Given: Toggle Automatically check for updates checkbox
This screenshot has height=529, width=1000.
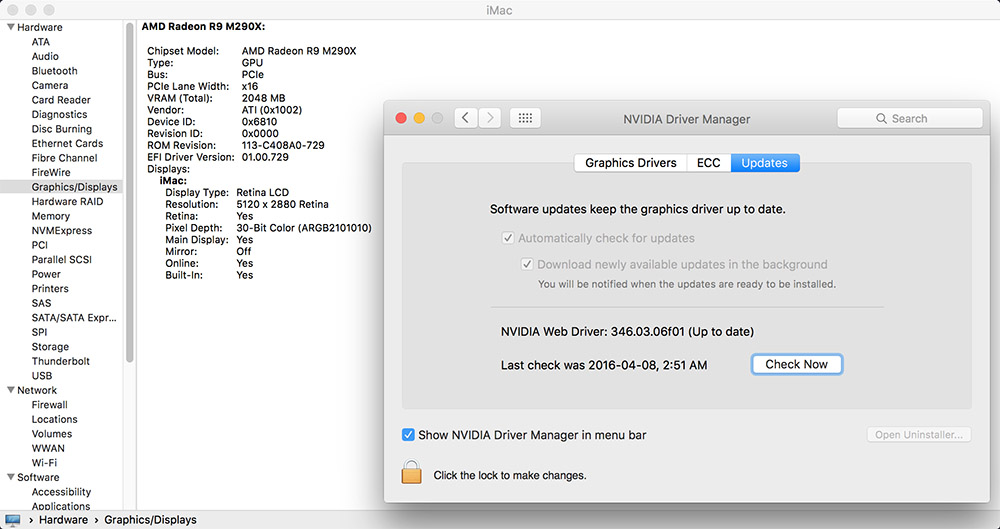Looking at the screenshot, I should (x=508, y=238).
